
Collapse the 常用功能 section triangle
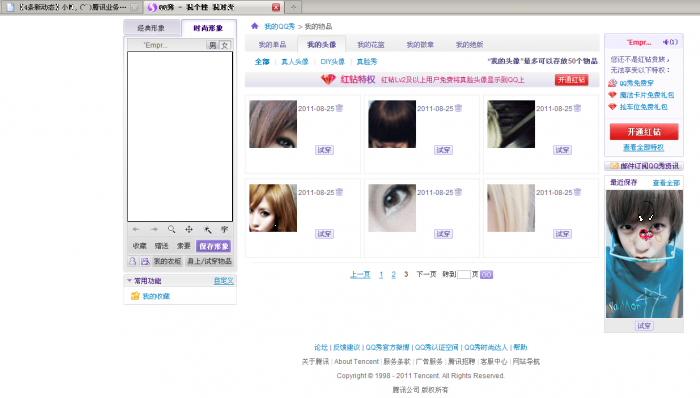(x=129, y=281)
